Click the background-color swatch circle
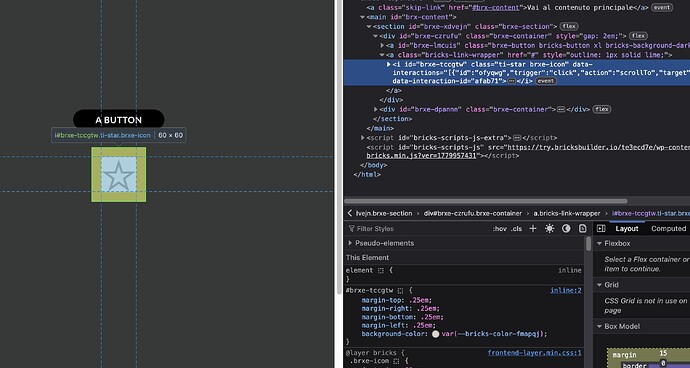This screenshot has width=690, height=368. pyautogui.click(x=436, y=334)
